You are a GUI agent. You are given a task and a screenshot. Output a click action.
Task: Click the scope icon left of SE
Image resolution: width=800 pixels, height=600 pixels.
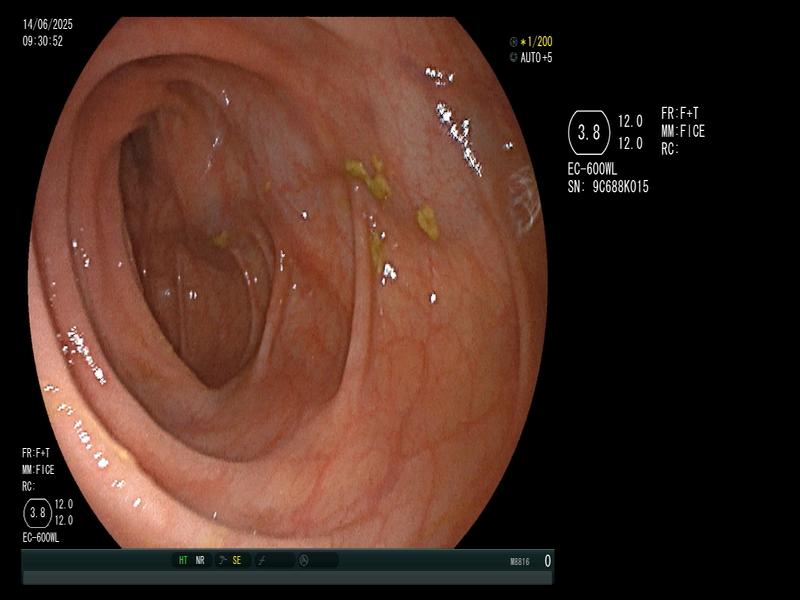(222, 560)
